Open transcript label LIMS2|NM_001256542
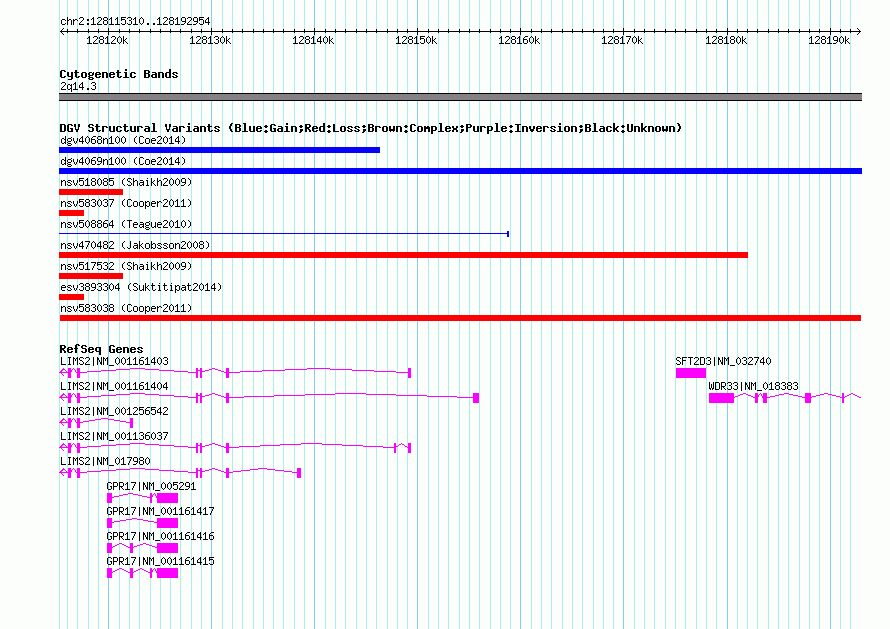The height and width of the screenshot is (629, 890). tap(114, 411)
